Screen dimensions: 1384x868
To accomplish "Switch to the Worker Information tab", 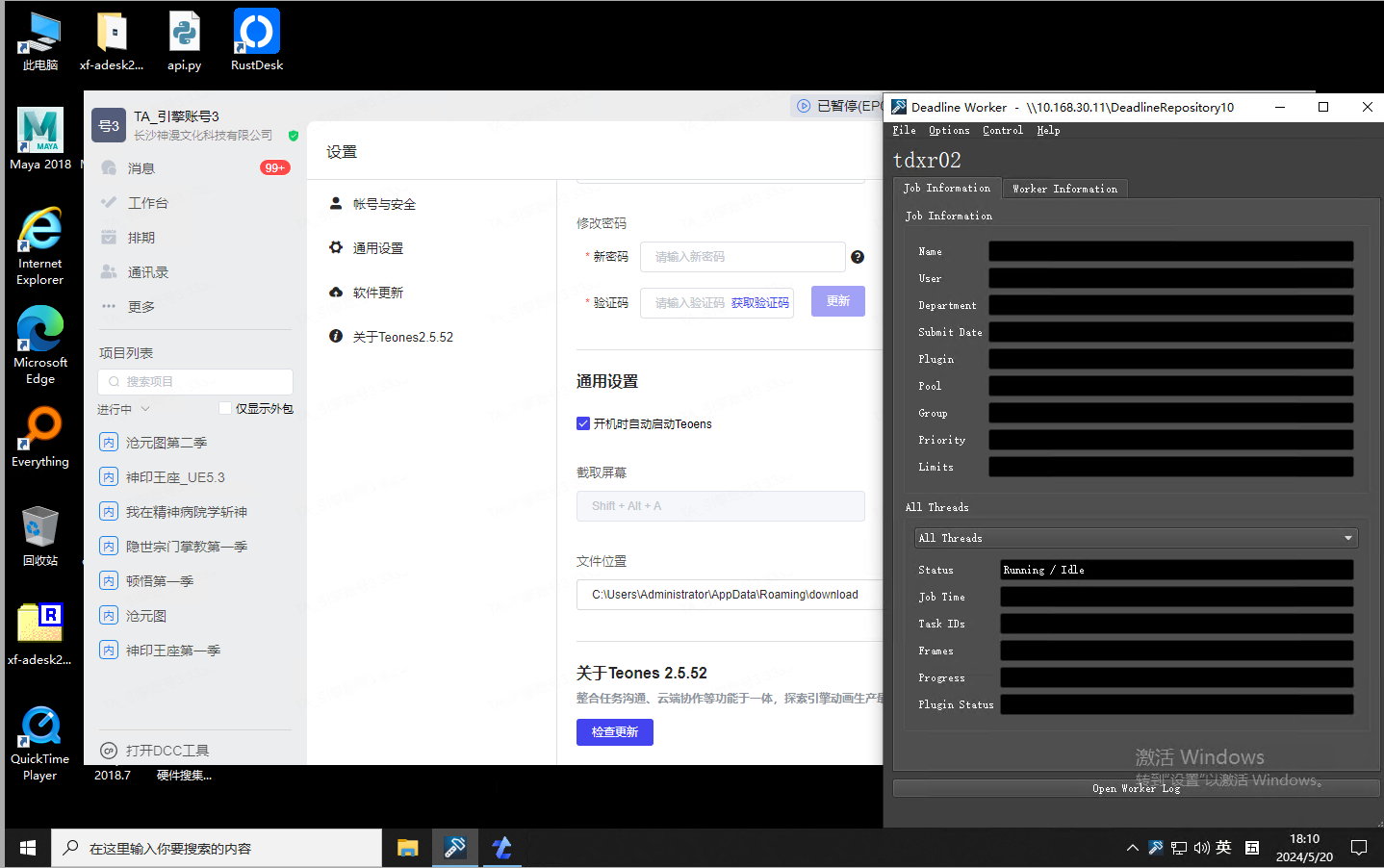I will tap(1064, 189).
